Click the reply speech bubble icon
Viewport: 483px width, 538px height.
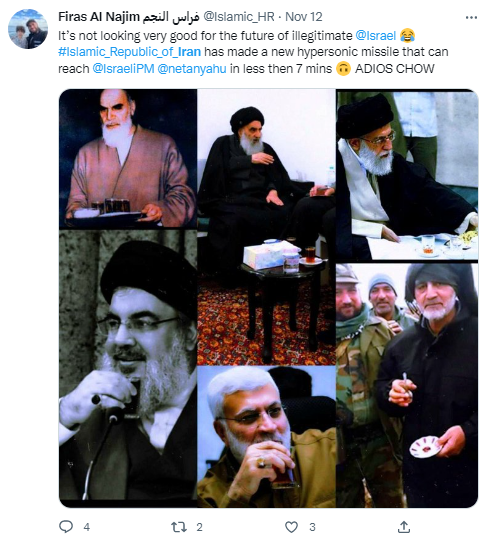click(66, 526)
